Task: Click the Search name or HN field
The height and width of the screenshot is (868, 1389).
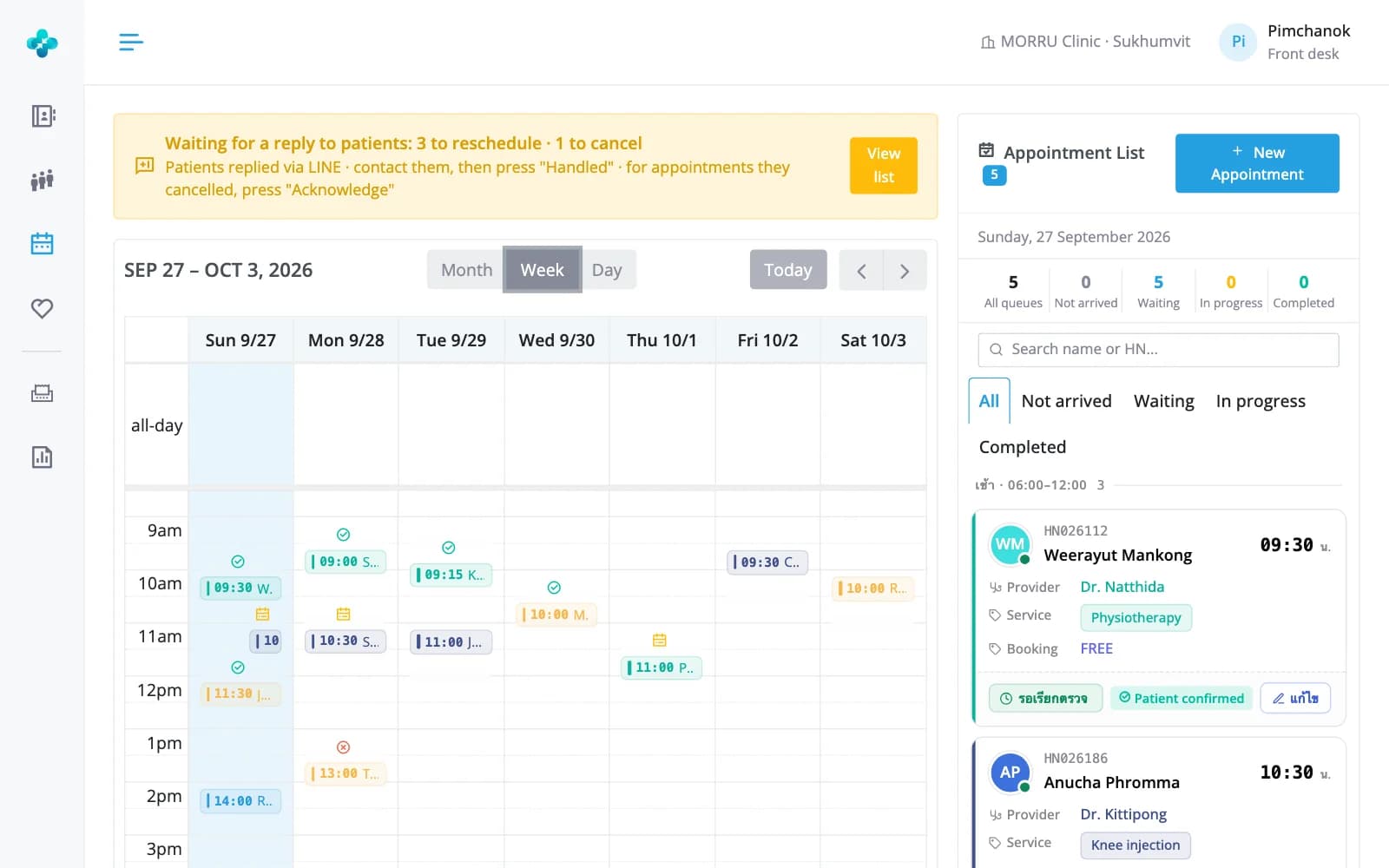Action: [1158, 349]
